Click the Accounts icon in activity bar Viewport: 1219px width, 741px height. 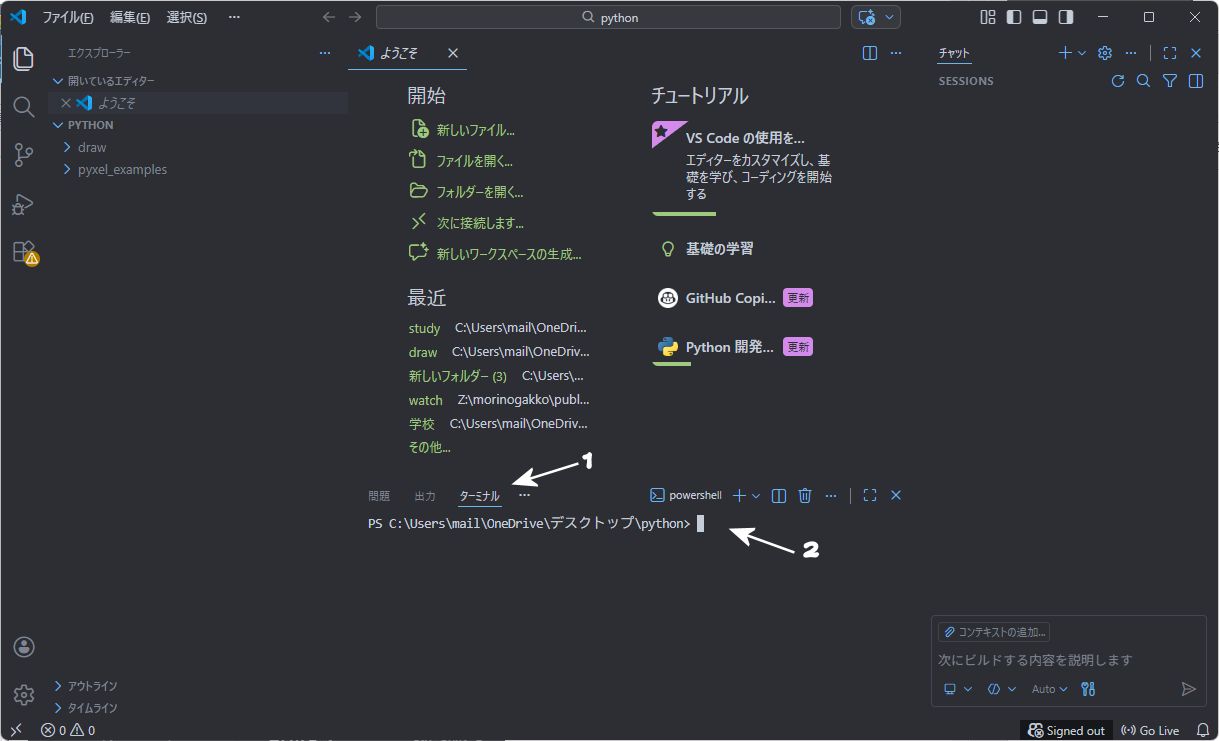24,647
